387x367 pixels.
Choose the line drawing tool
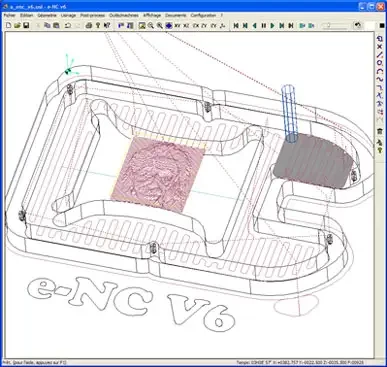coord(380,55)
